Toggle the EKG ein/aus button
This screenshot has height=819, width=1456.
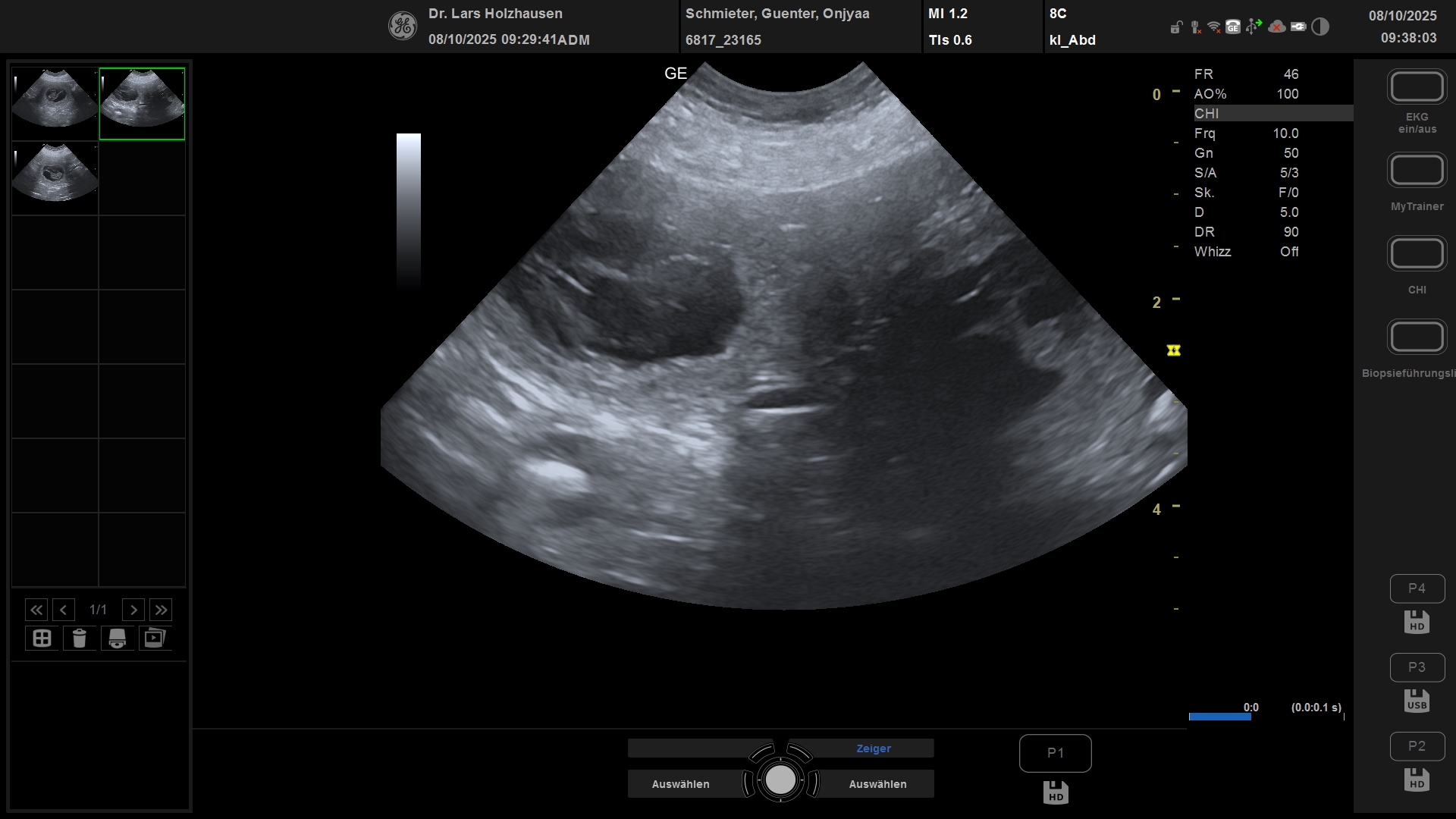click(x=1417, y=87)
